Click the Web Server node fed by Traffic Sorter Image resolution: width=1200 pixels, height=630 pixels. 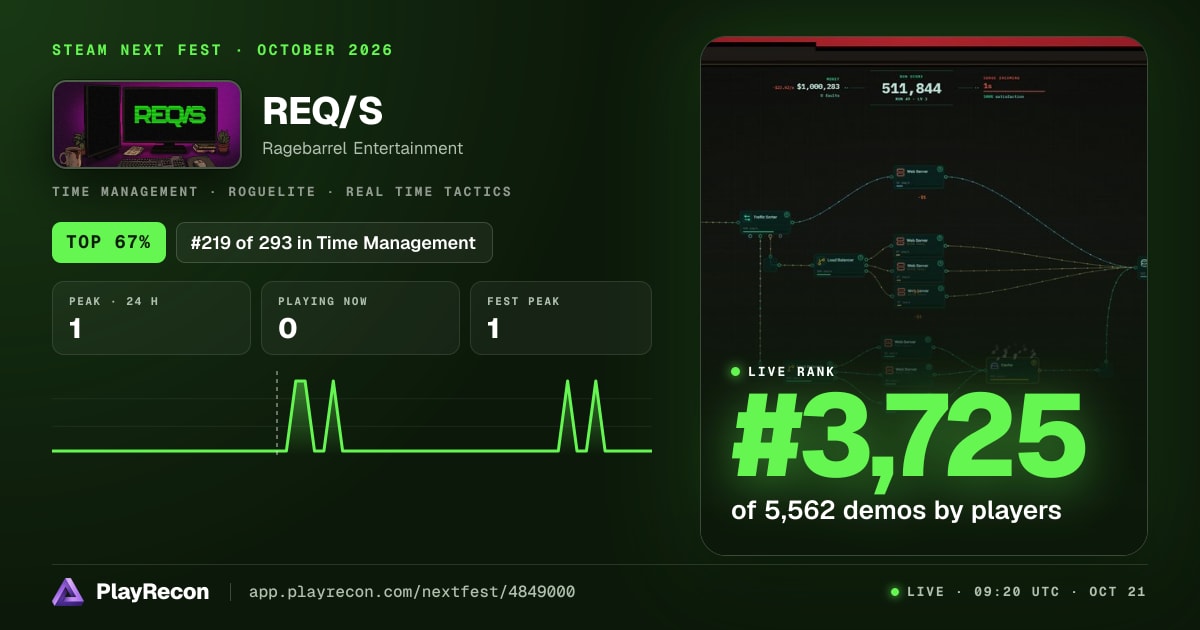917,178
